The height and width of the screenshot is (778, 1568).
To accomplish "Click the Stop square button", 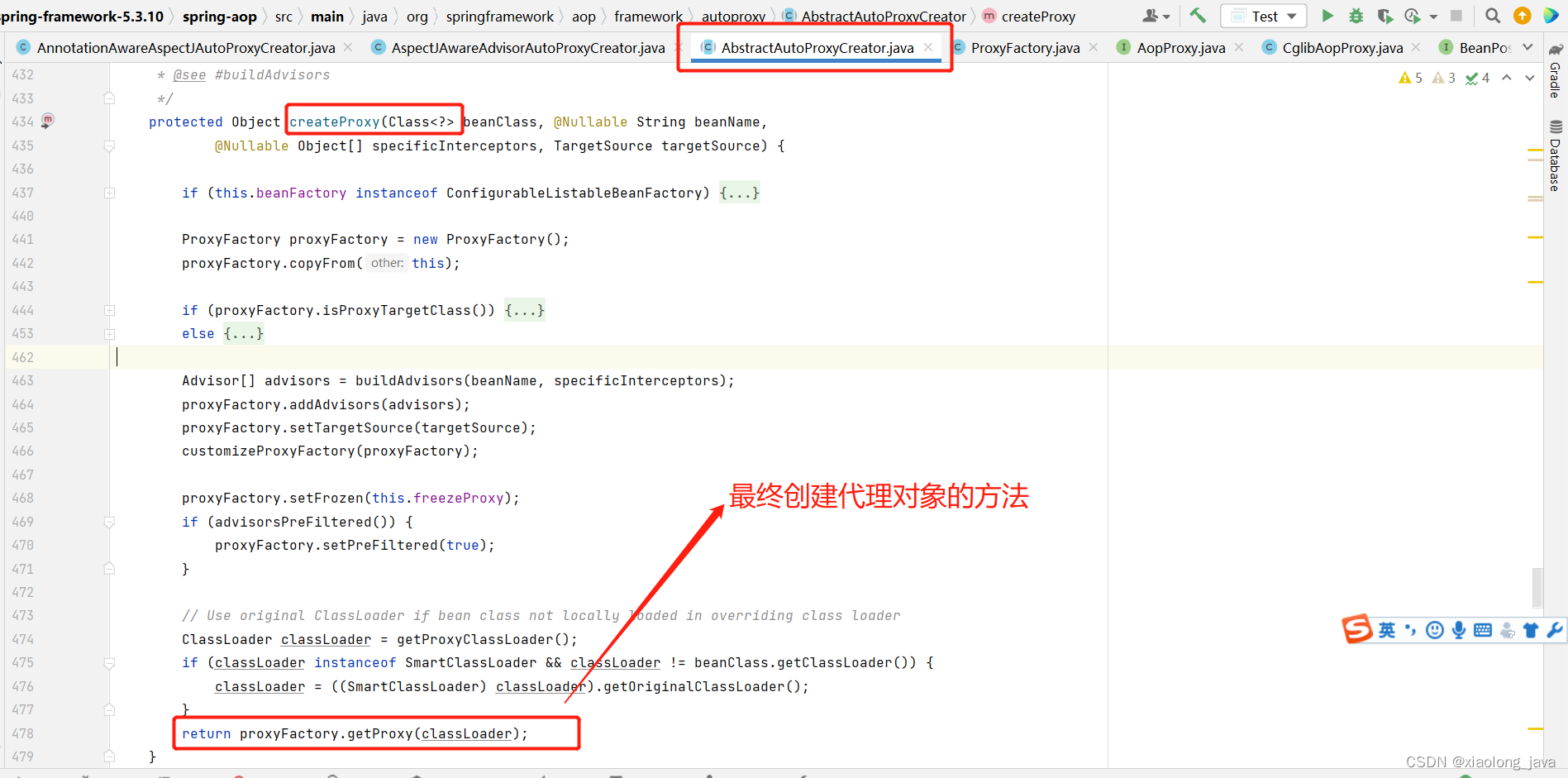I will (x=1456, y=16).
